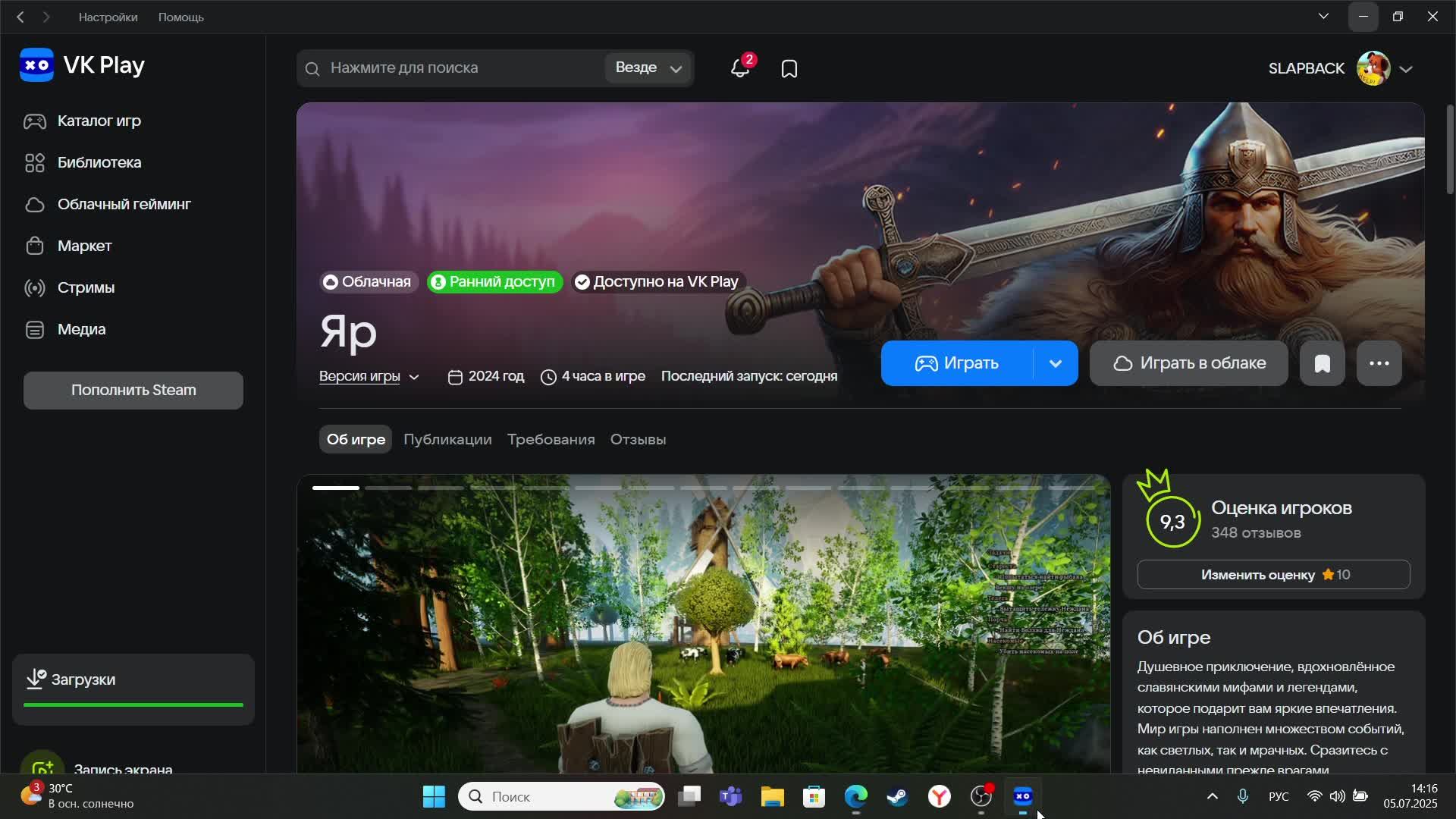
Task: Expand the Играть button dropdown arrow
Action: pos(1055,363)
